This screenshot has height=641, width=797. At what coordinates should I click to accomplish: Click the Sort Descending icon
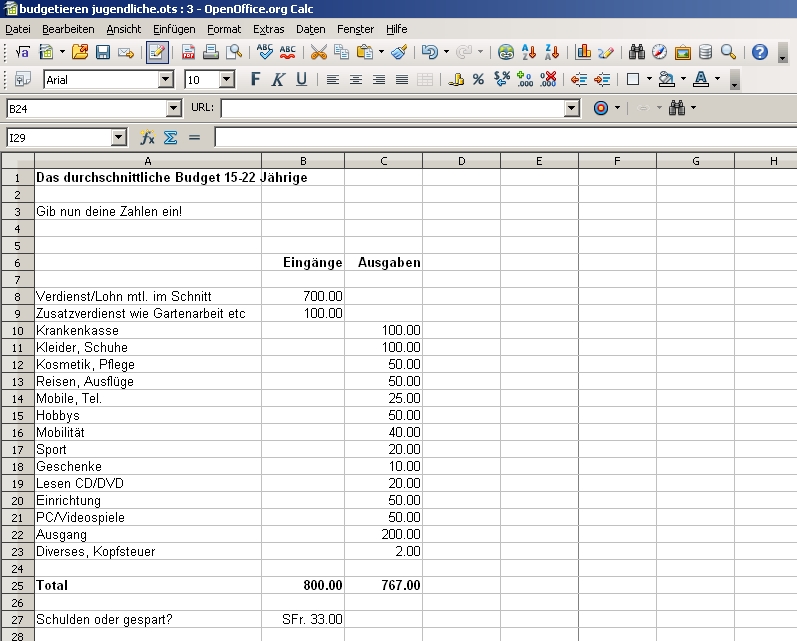(552, 52)
